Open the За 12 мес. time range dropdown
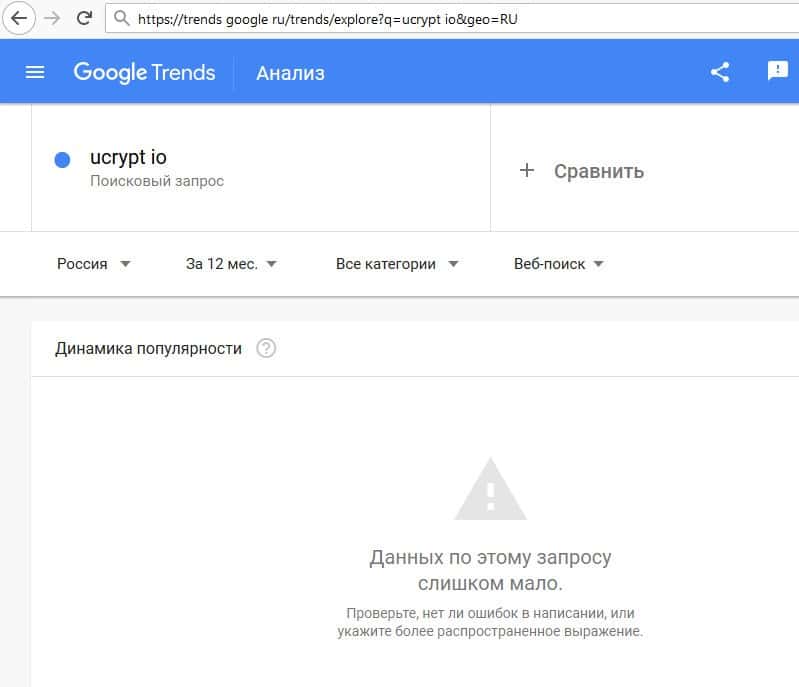The image size is (799, 687). point(231,264)
